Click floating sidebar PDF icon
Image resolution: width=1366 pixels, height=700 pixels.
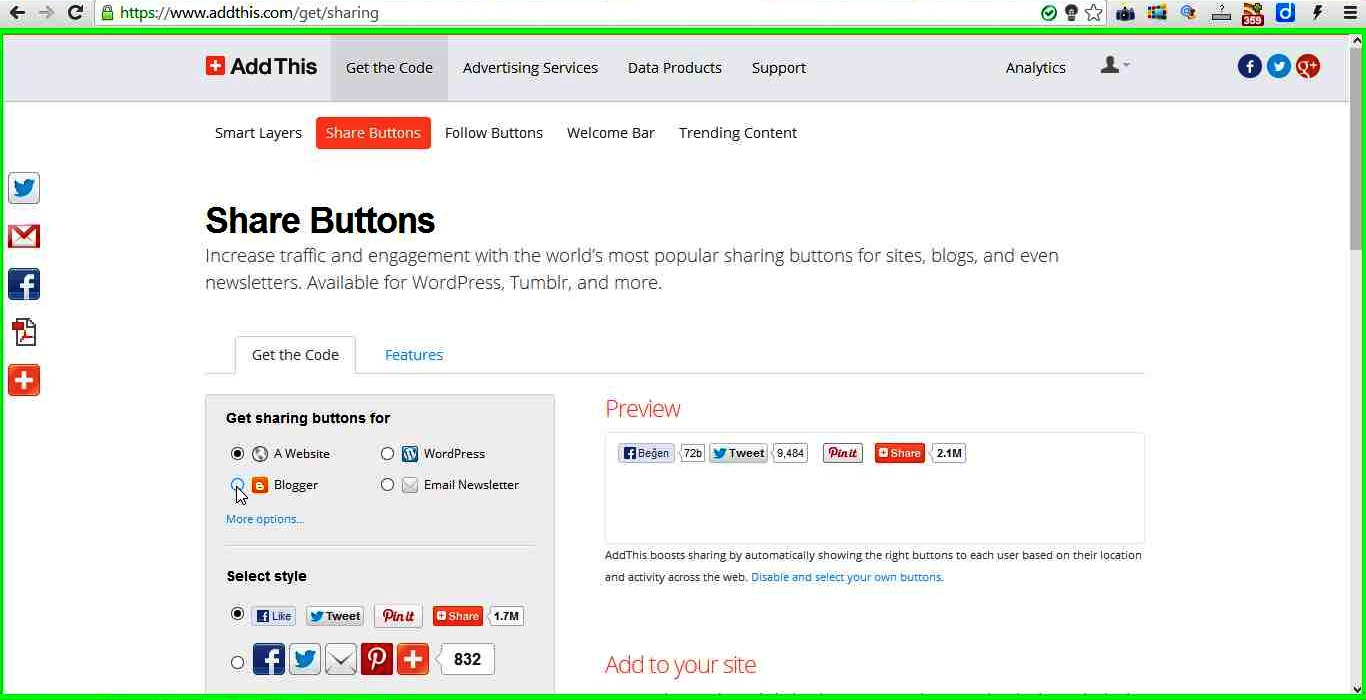(x=24, y=332)
